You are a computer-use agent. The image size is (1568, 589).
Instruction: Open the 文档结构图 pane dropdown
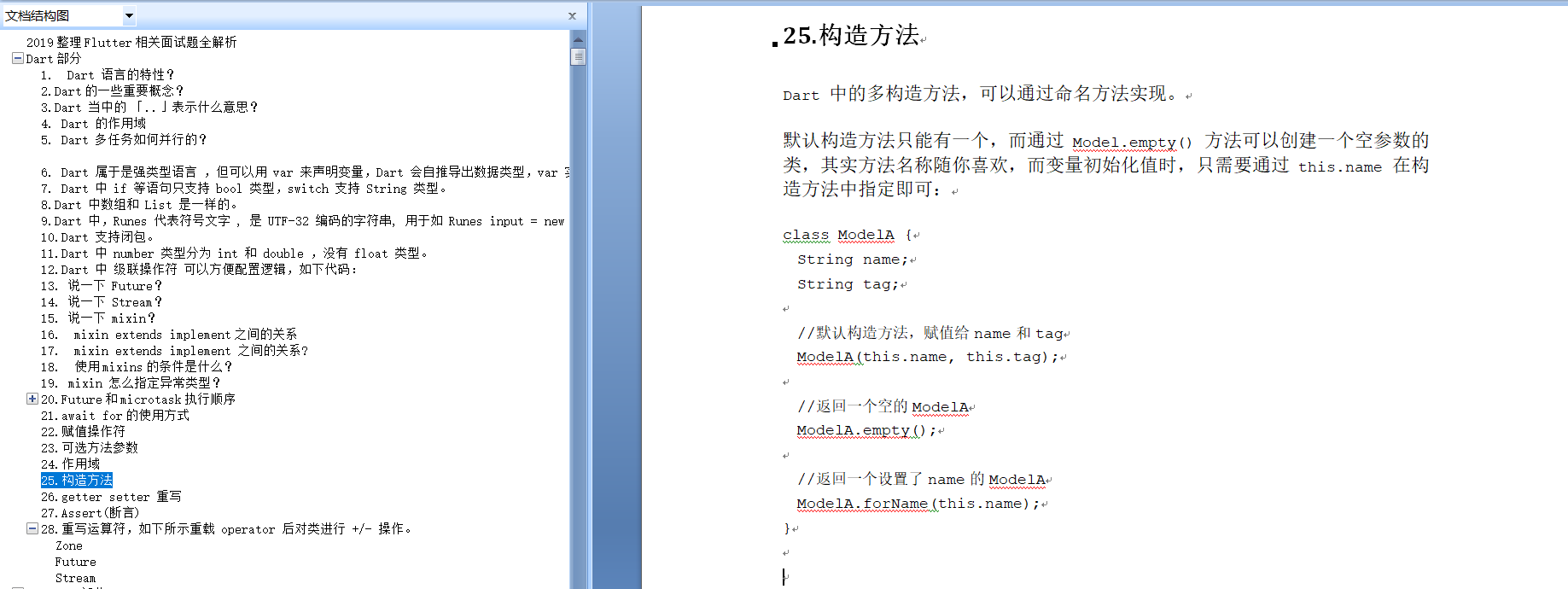[x=129, y=15]
